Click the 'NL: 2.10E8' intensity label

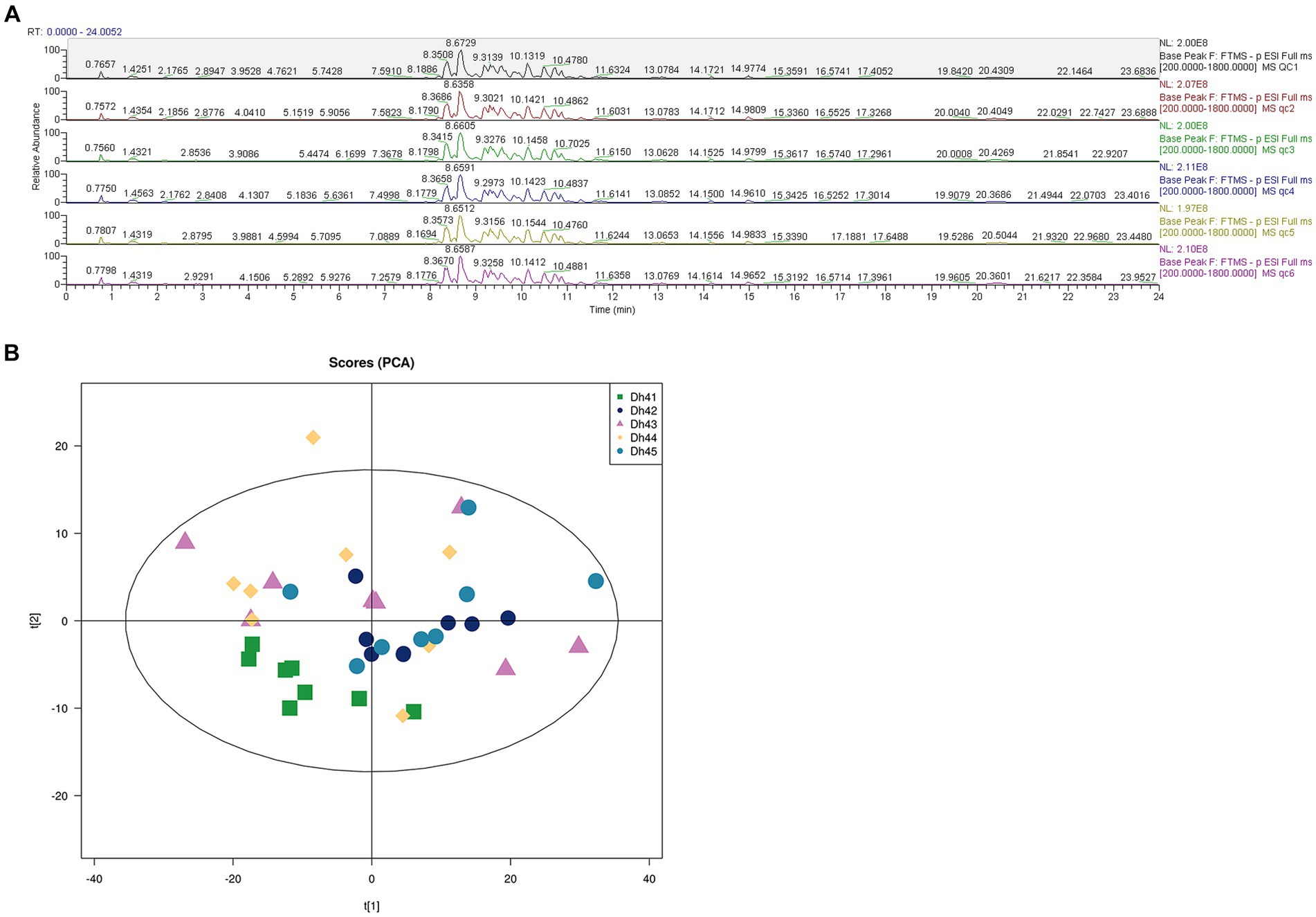point(1184,249)
